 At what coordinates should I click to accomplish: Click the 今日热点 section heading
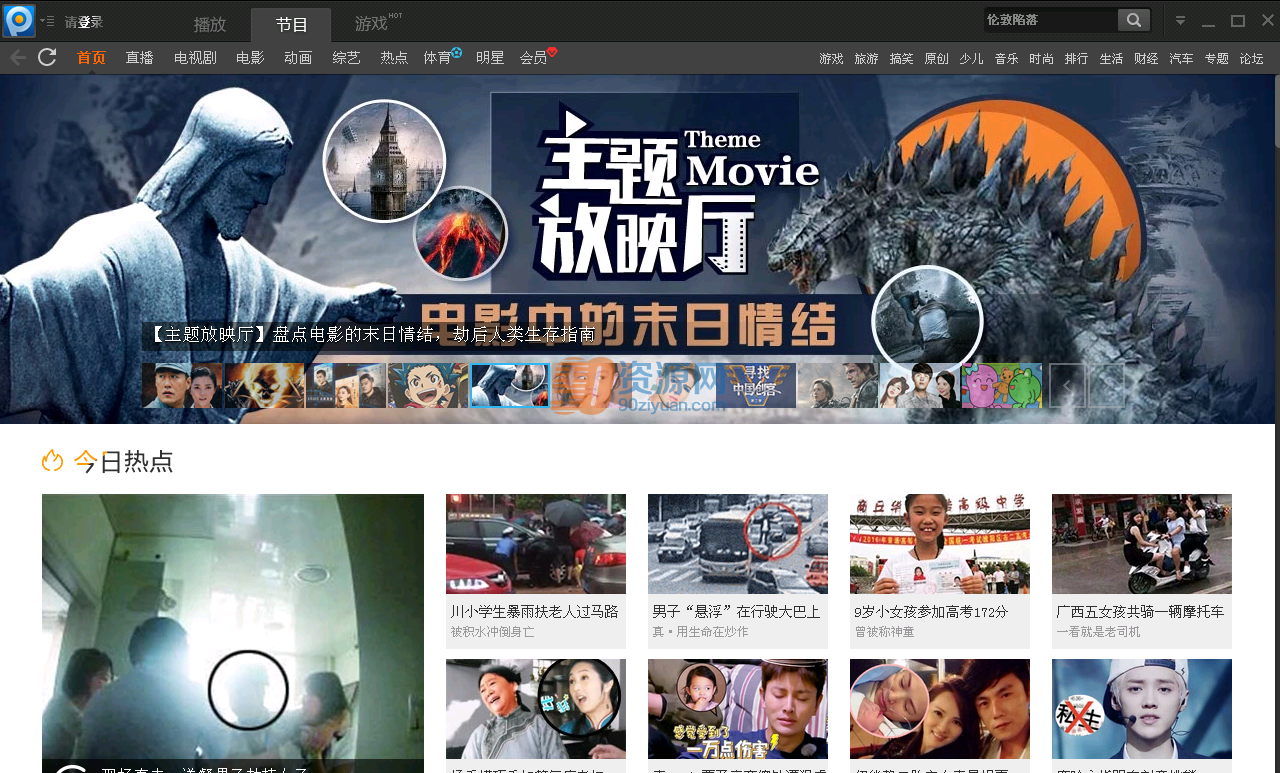click(x=123, y=461)
